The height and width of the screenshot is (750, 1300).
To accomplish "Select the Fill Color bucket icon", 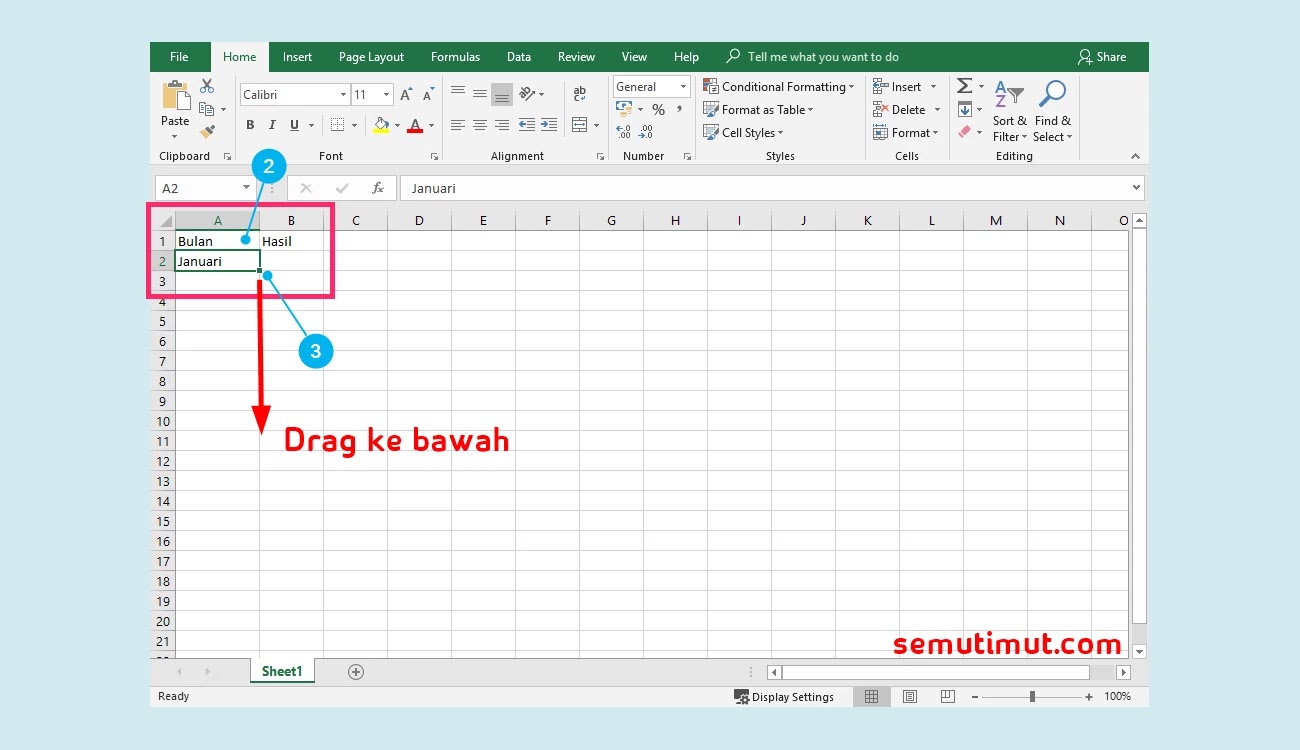I will point(383,124).
